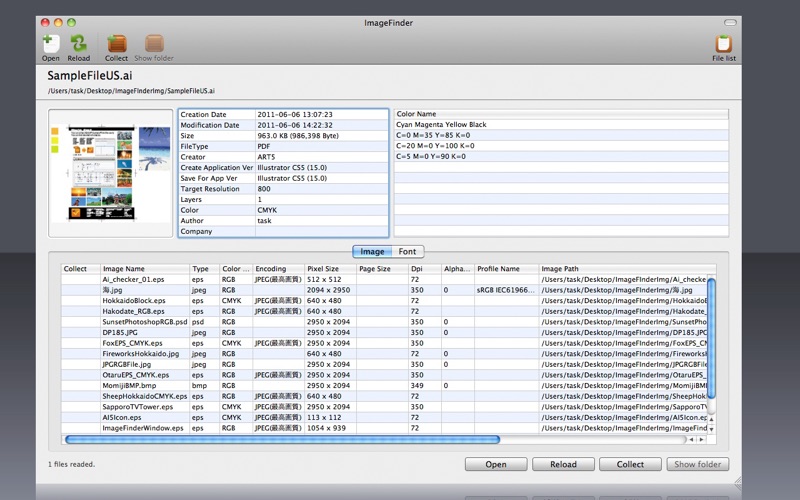Switch to the Font tab
Viewport: 800px width, 500px height.
(407, 252)
